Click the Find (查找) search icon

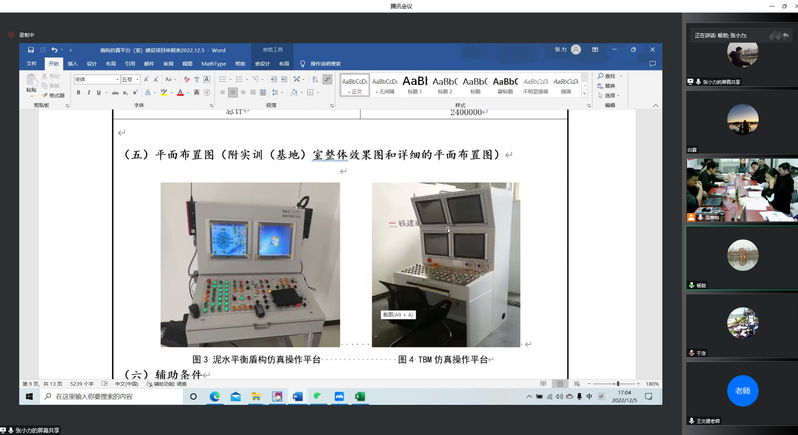(x=609, y=76)
